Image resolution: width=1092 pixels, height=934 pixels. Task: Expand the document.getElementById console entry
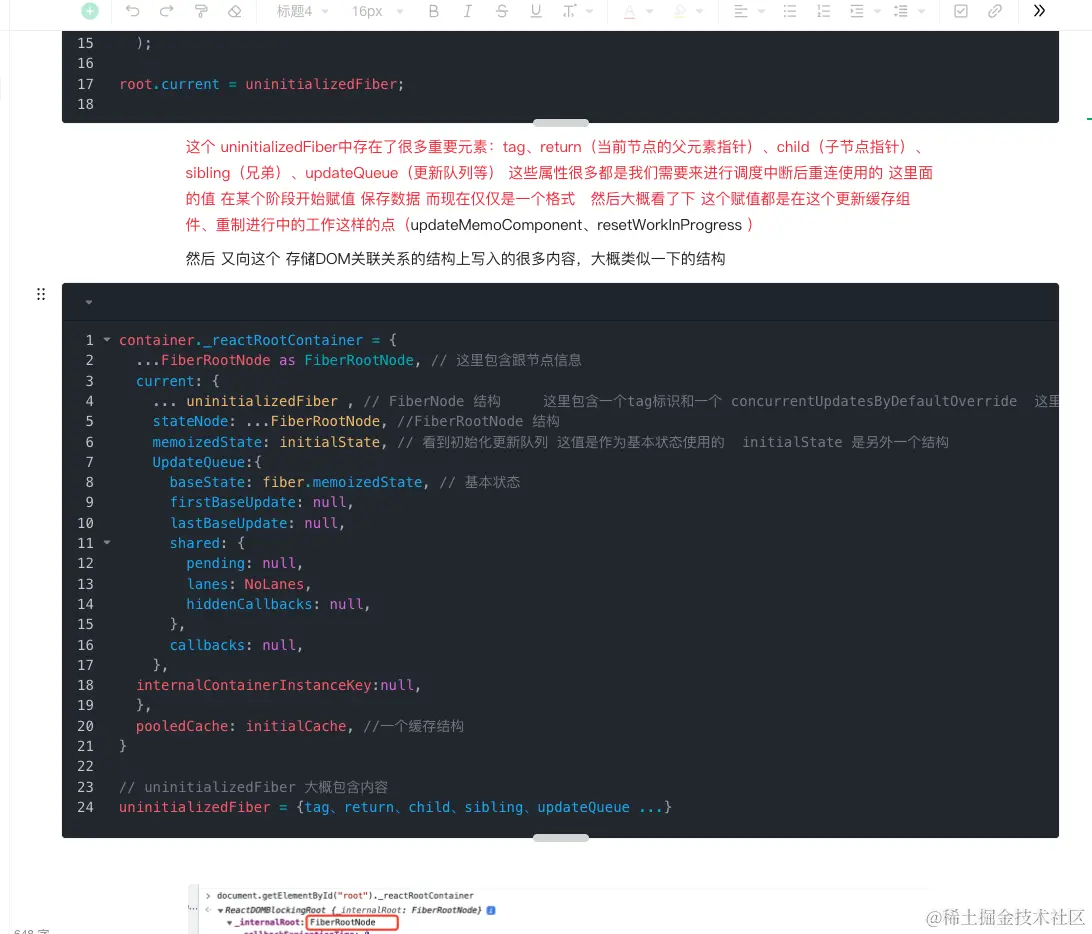(208, 896)
